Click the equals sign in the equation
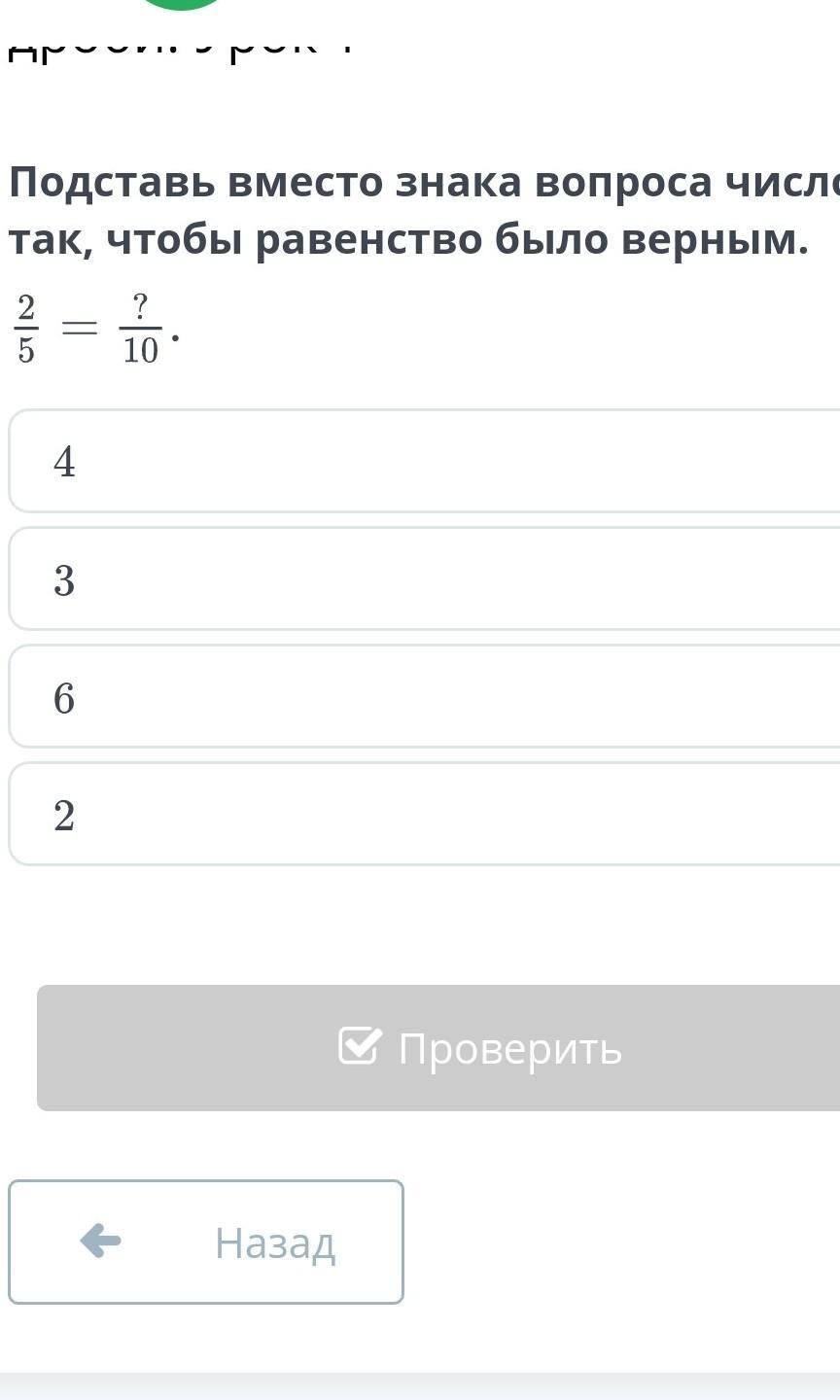Image resolution: width=840 pixels, height=1400 pixels. pyautogui.click(x=80, y=331)
